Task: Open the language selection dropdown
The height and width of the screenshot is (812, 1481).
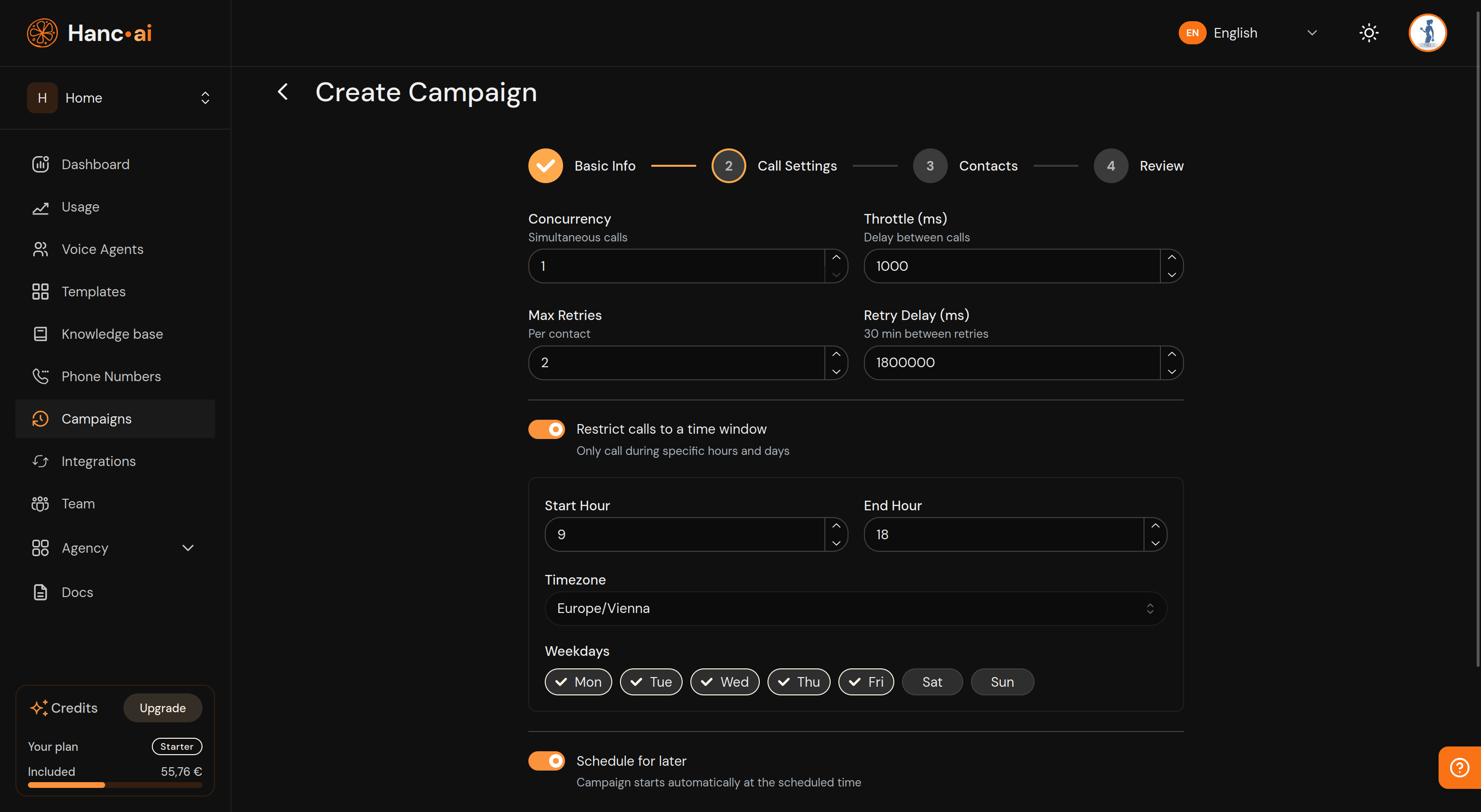Action: pos(1311,33)
